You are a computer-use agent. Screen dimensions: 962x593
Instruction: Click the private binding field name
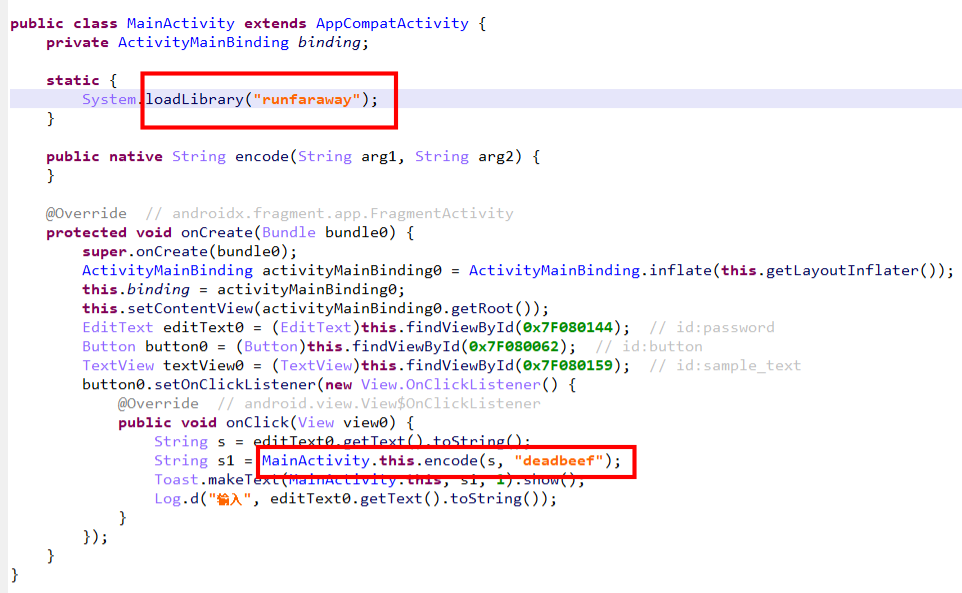tap(329, 42)
